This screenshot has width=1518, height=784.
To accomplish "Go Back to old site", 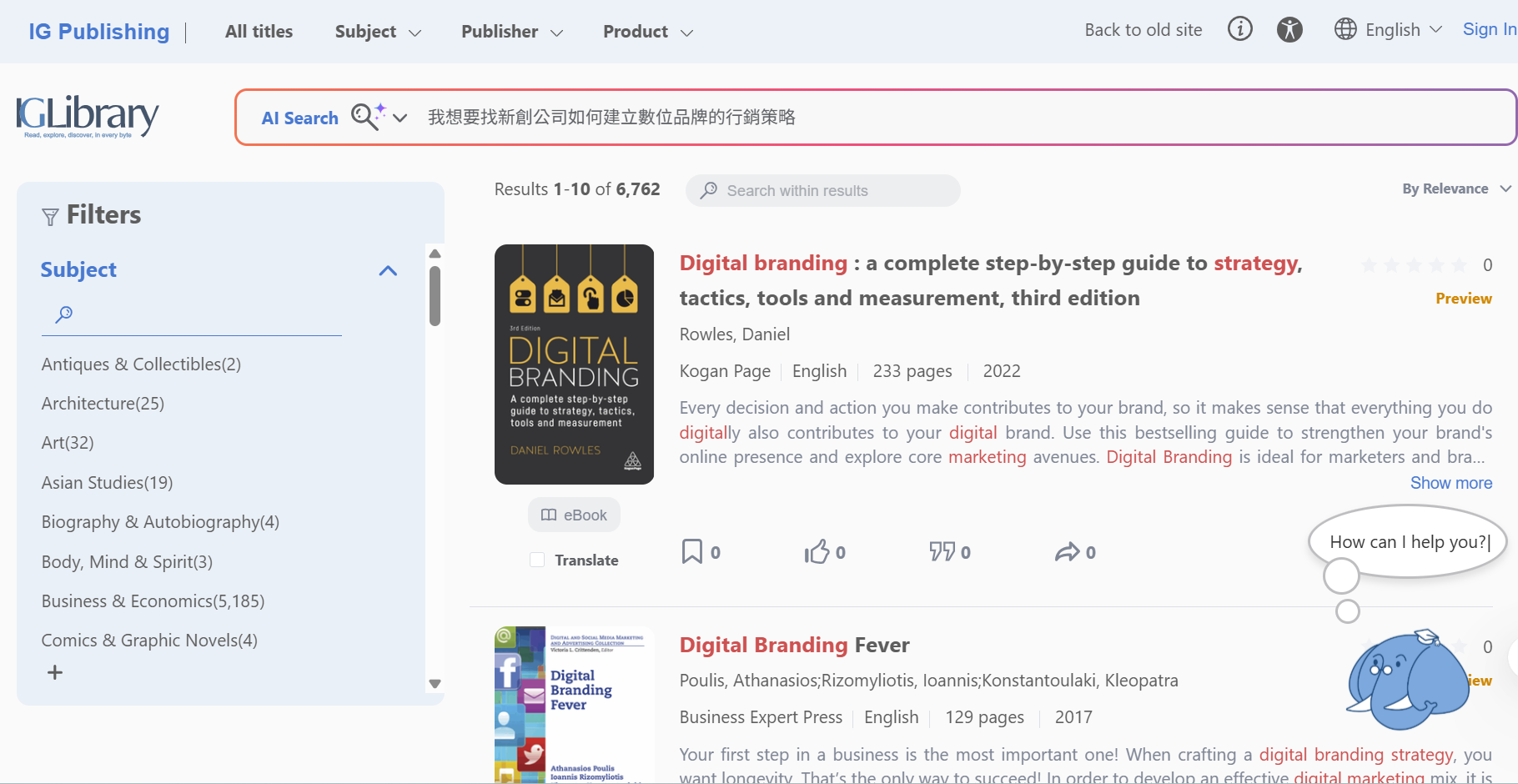I will pyautogui.click(x=1144, y=30).
